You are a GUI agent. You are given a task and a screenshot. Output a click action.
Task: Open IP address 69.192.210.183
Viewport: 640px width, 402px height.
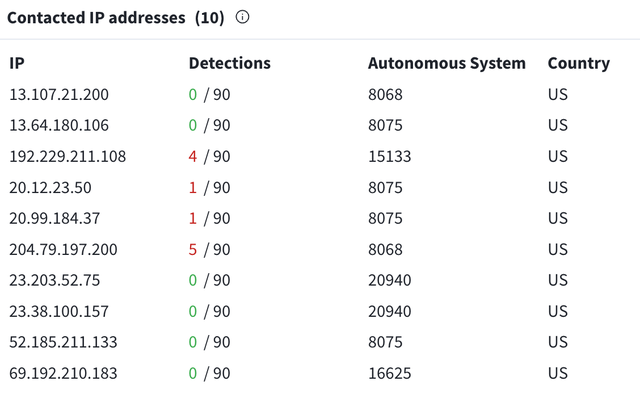click(63, 373)
